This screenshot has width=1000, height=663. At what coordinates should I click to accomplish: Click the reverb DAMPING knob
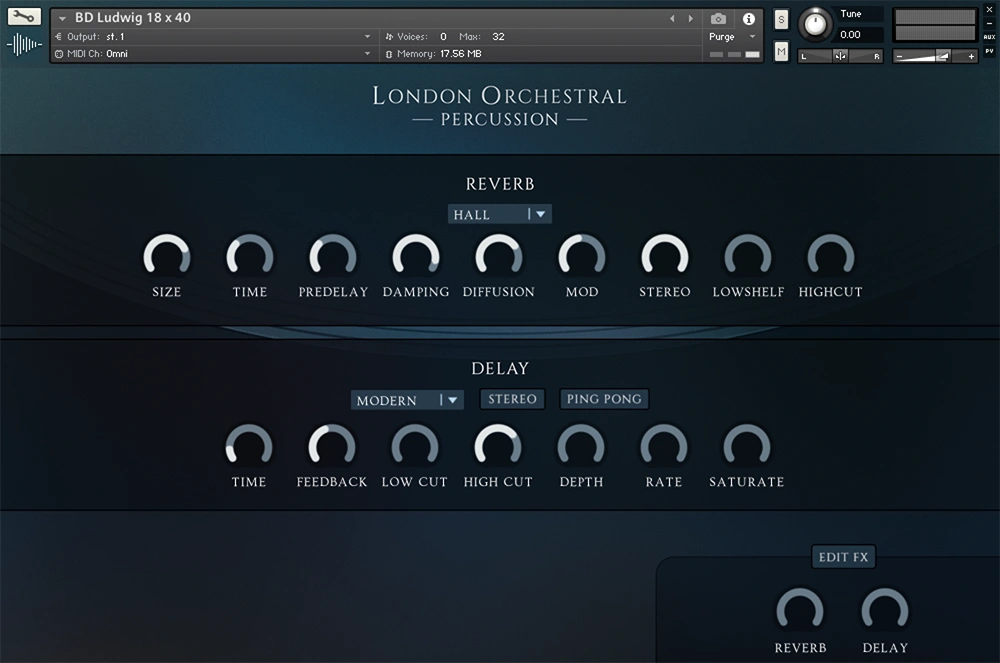(416, 256)
